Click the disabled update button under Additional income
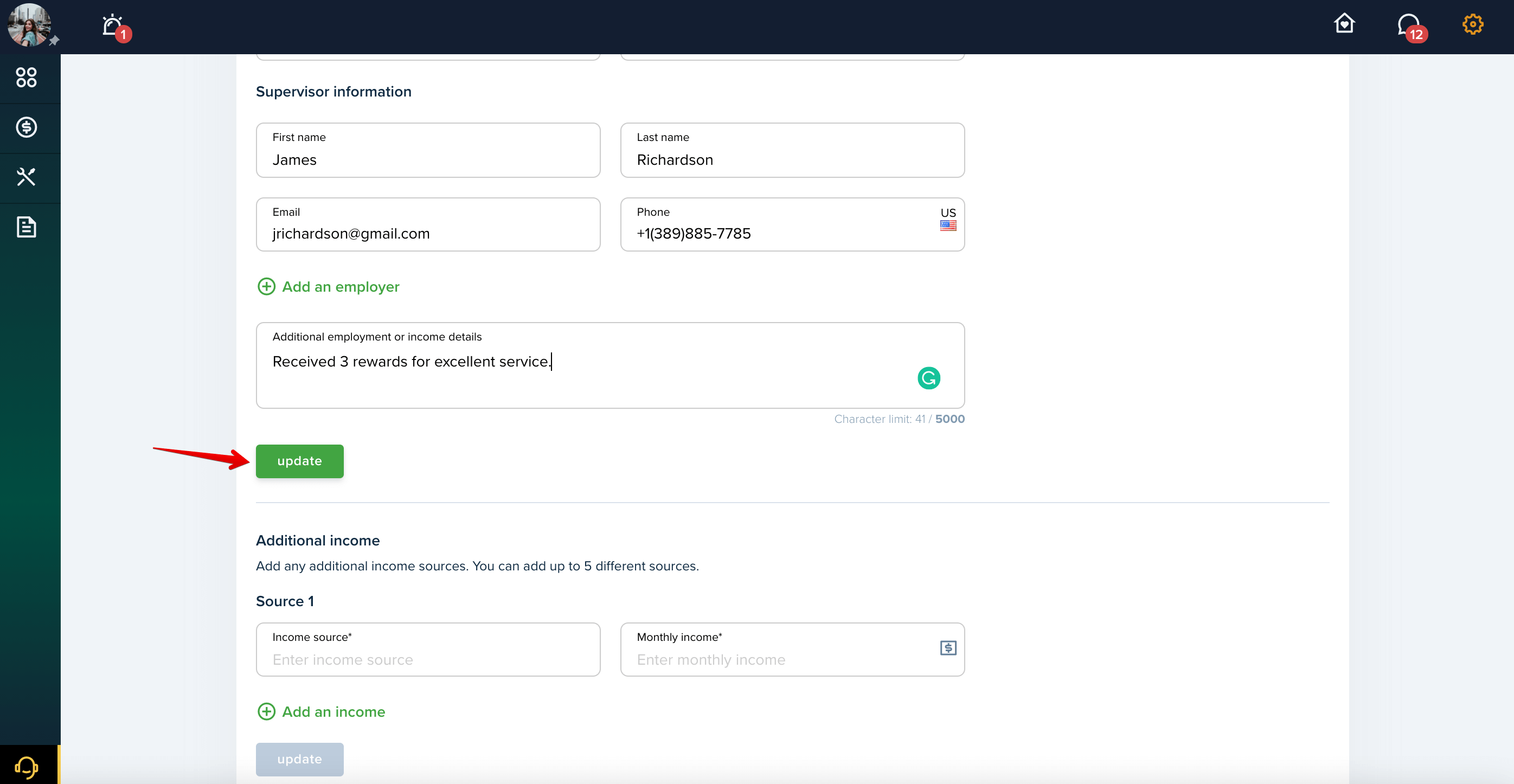 (x=300, y=759)
